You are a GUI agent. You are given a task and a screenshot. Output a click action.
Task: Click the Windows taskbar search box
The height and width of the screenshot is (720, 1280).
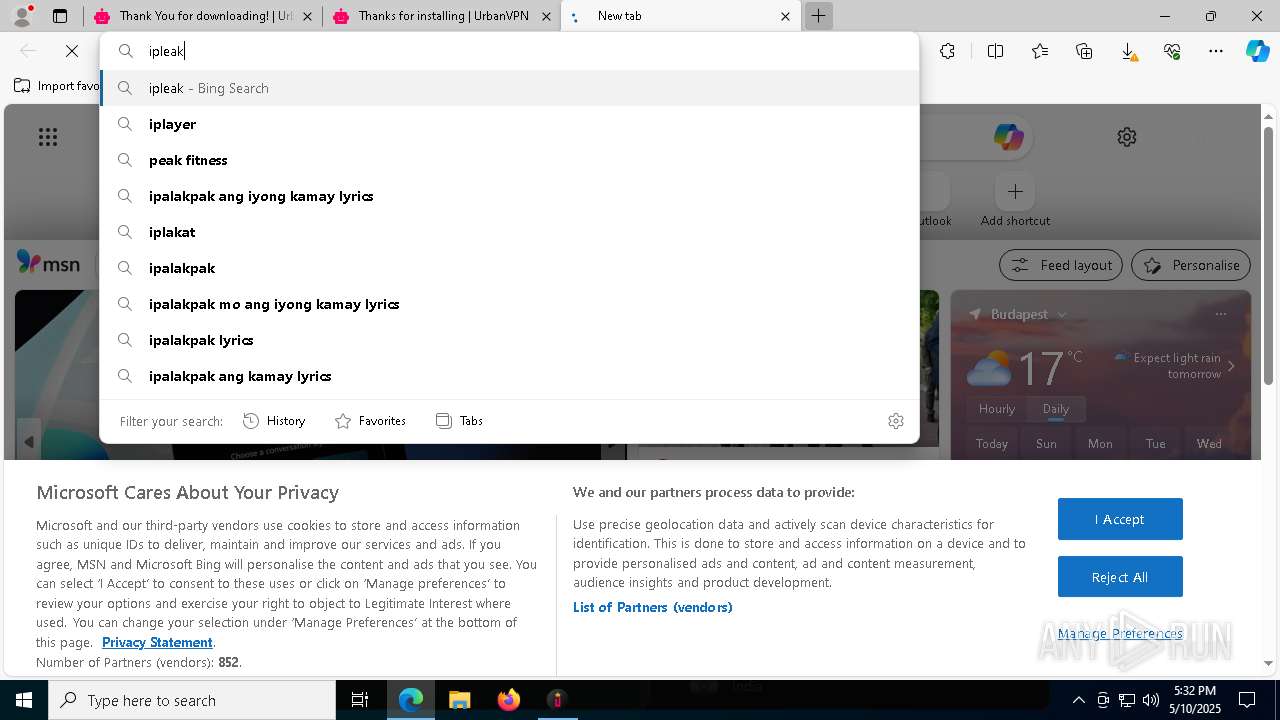coord(192,700)
